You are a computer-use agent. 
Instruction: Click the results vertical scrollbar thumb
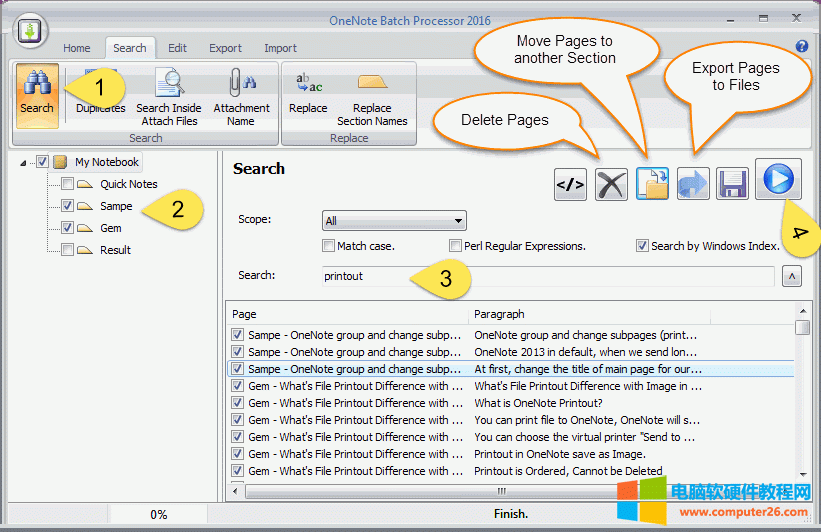click(x=803, y=327)
